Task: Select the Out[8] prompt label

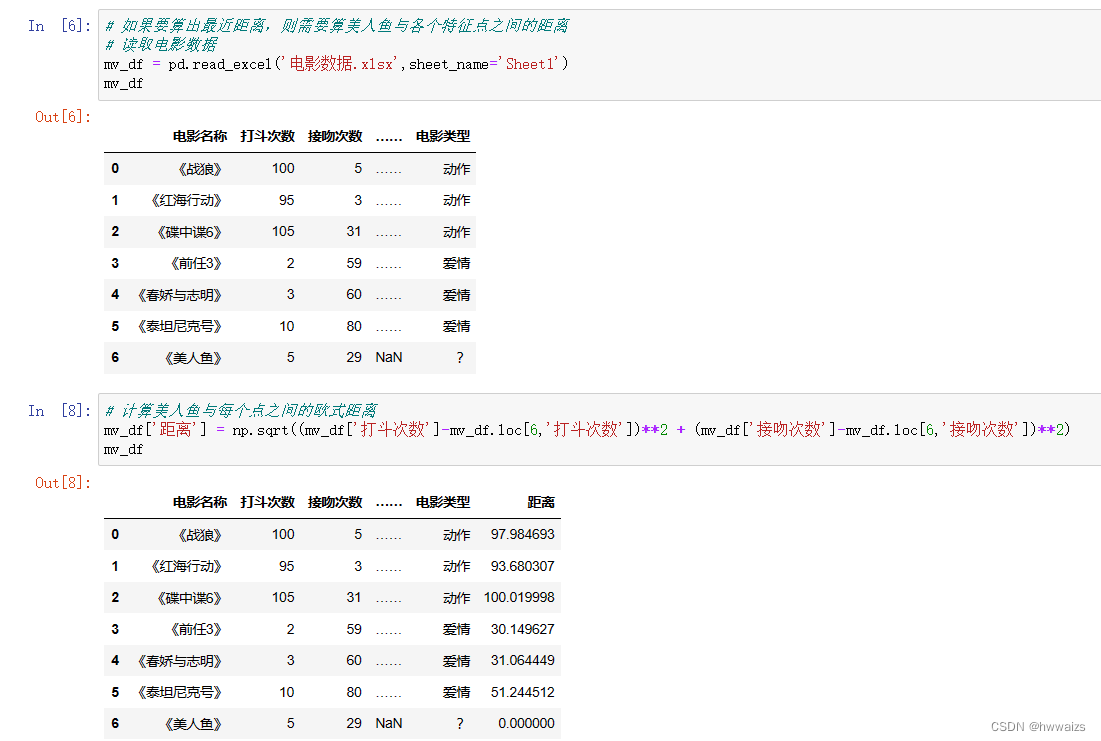Action: (x=63, y=483)
